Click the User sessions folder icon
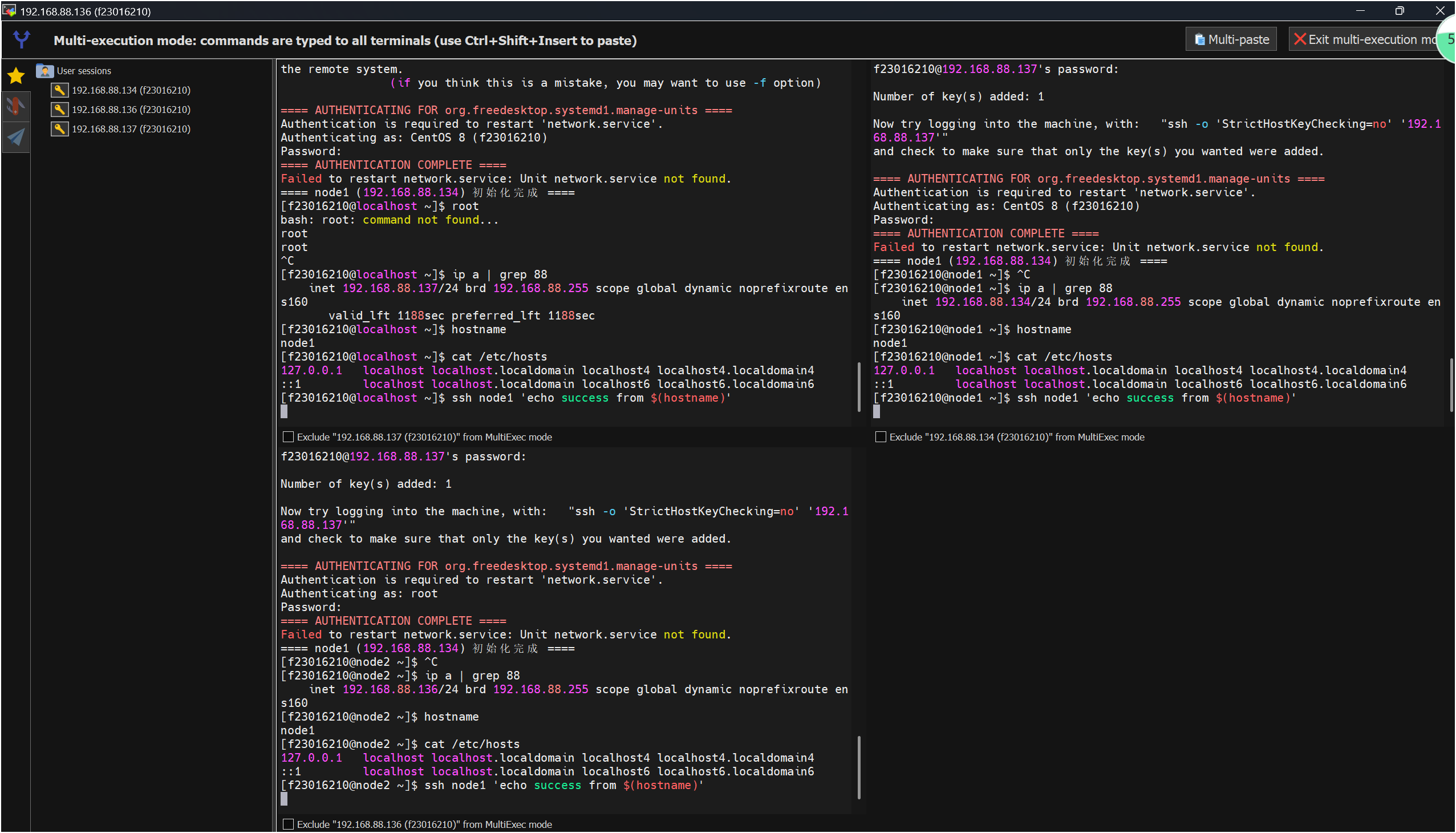Viewport: 1456px width, 833px height. [x=44, y=71]
